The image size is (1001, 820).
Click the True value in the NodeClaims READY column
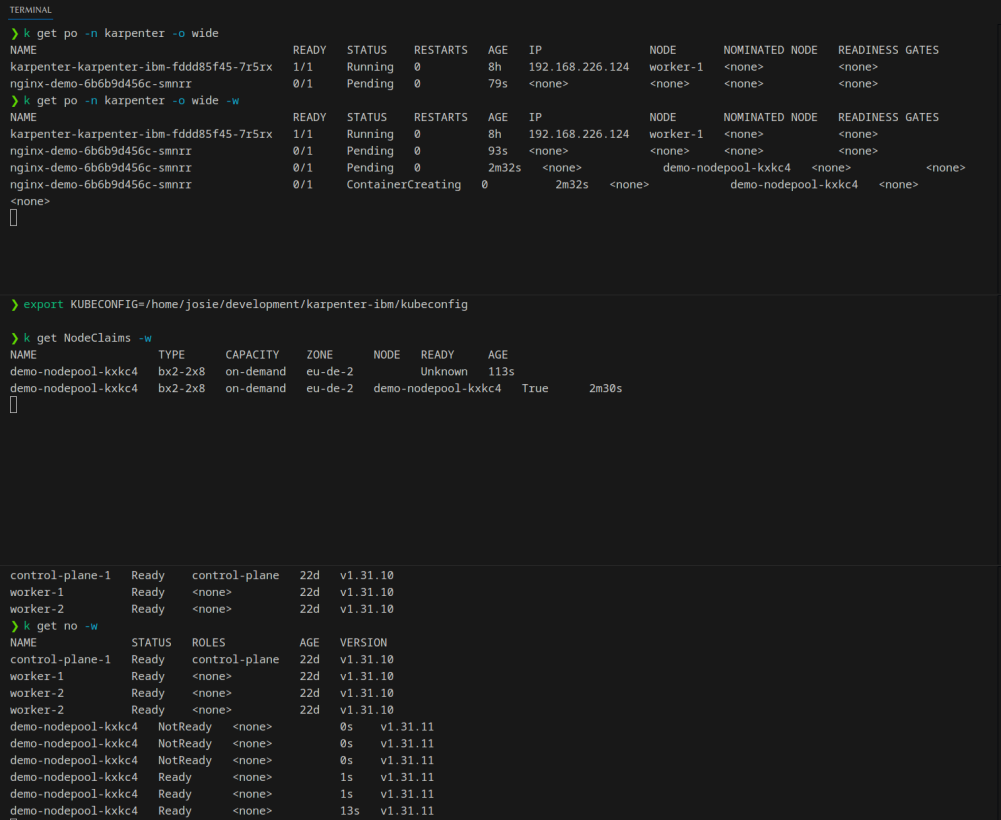tap(534, 388)
